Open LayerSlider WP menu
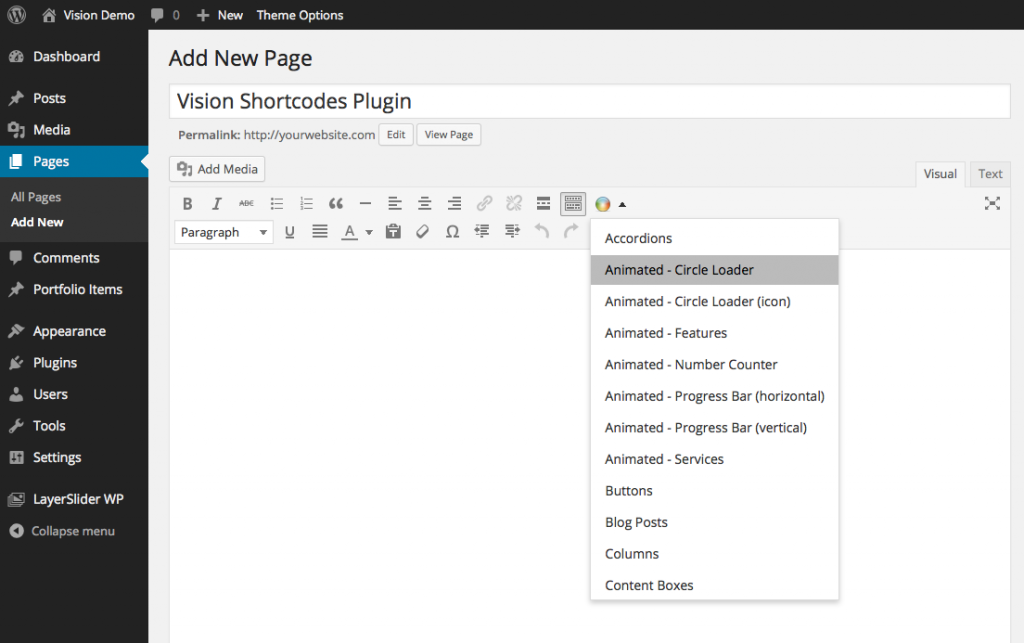This screenshot has height=643, width=1024. (x=74, y=499)
